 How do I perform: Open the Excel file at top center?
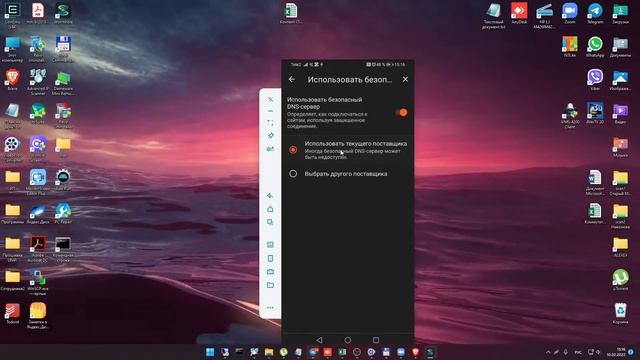tap(291, 13)
